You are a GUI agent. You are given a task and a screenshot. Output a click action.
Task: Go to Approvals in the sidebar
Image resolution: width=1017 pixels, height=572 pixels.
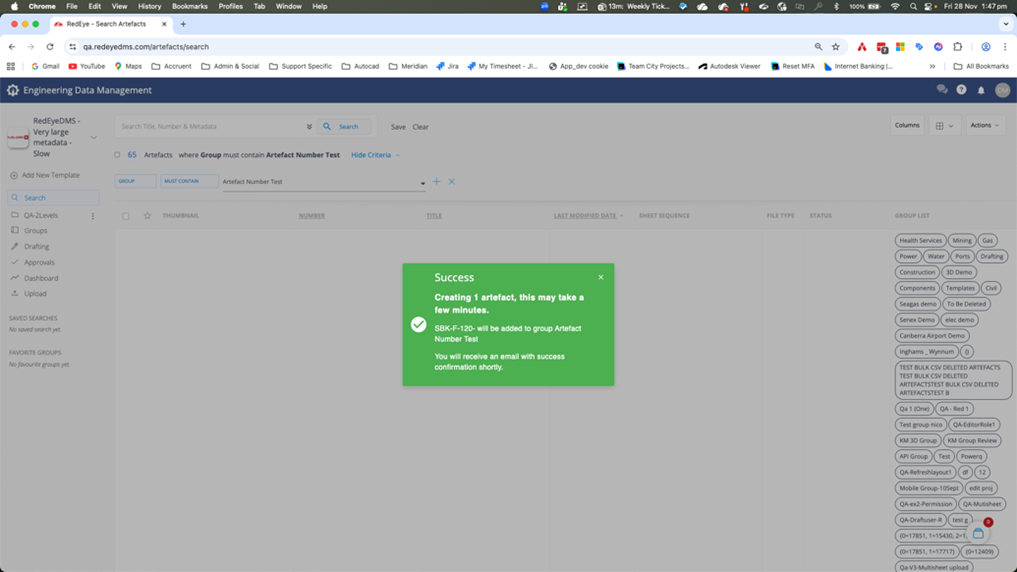(39, 262)
